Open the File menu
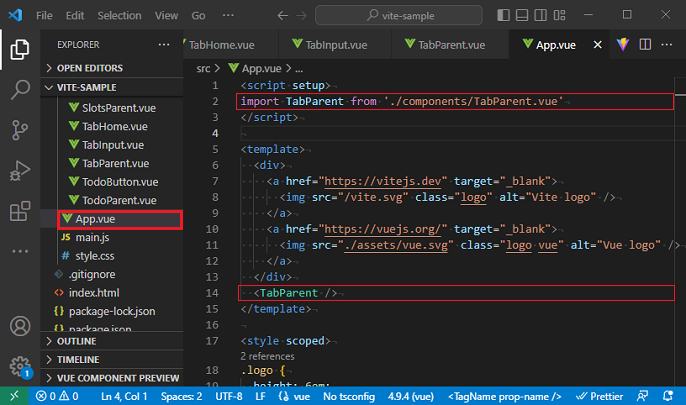 [44, 15]
